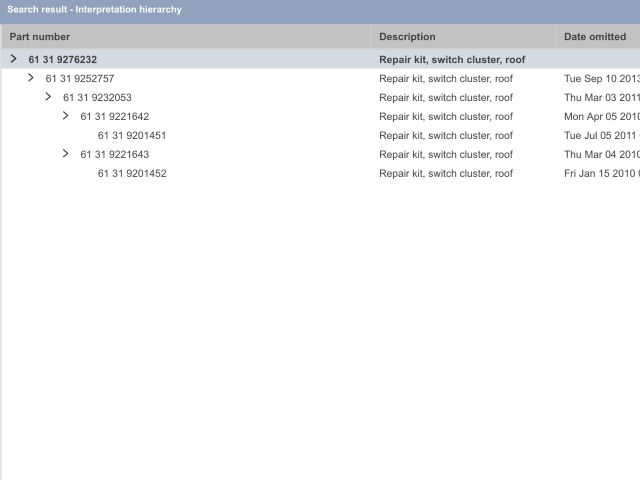This screenshot has height=480, width=640.
Task: Select part number 61 31 9221643
Action: [x=115, y=155]
